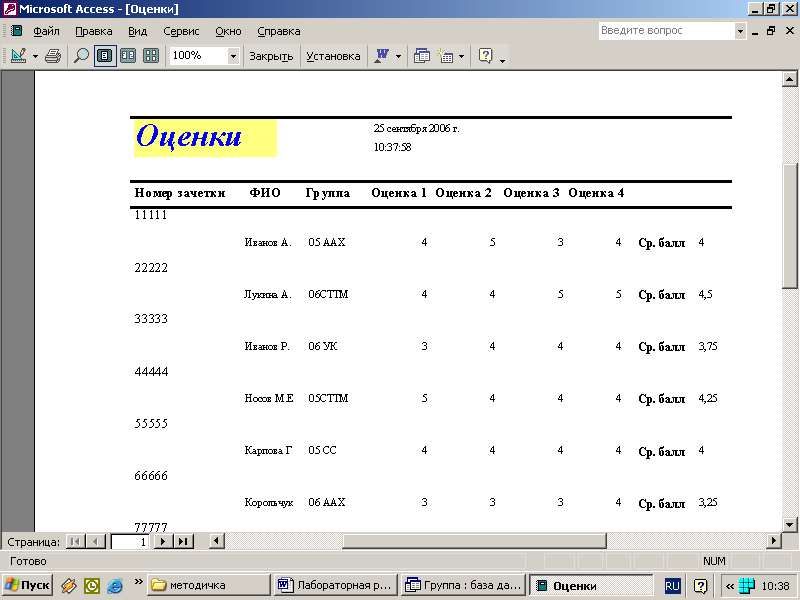
Task: Go to the next page button
Action: pos(163,541)
